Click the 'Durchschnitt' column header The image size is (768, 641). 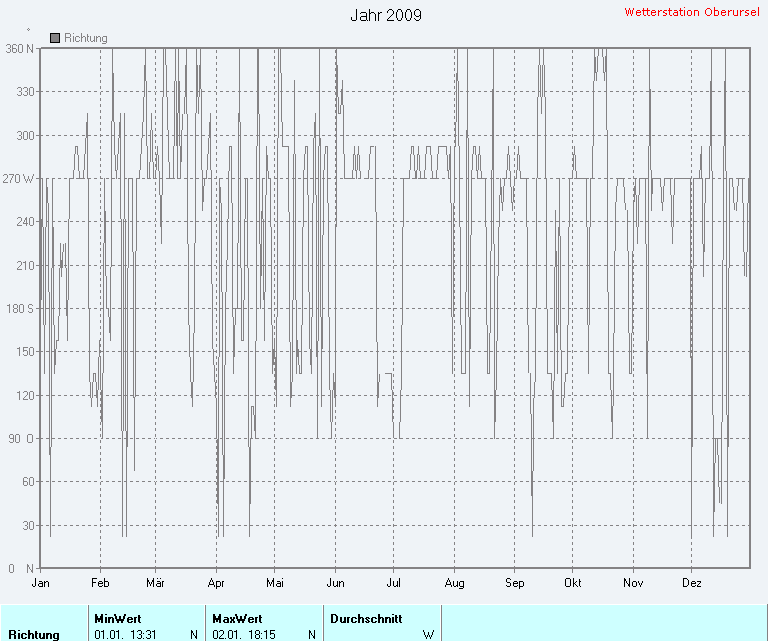[366, 619]
